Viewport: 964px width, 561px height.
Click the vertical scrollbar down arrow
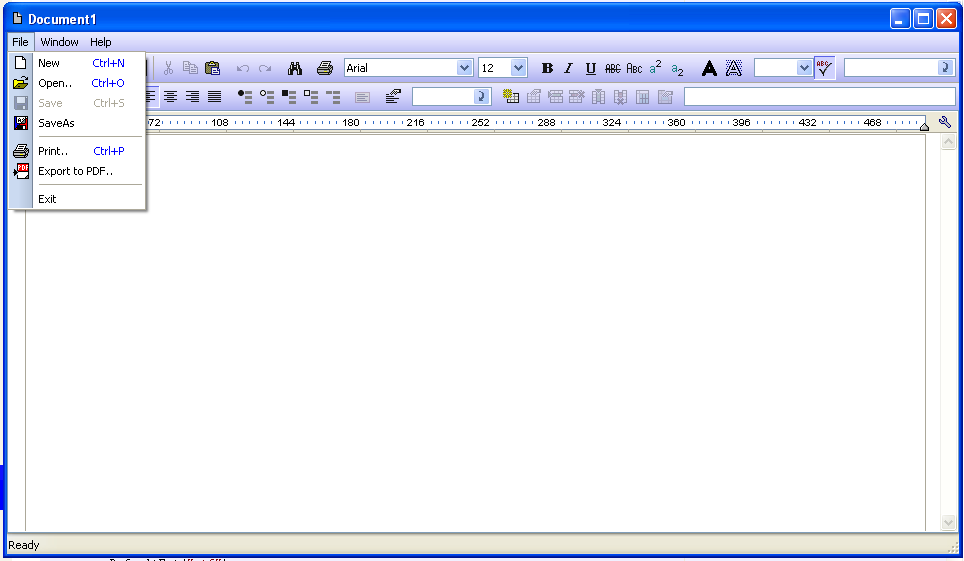(948, 522)
